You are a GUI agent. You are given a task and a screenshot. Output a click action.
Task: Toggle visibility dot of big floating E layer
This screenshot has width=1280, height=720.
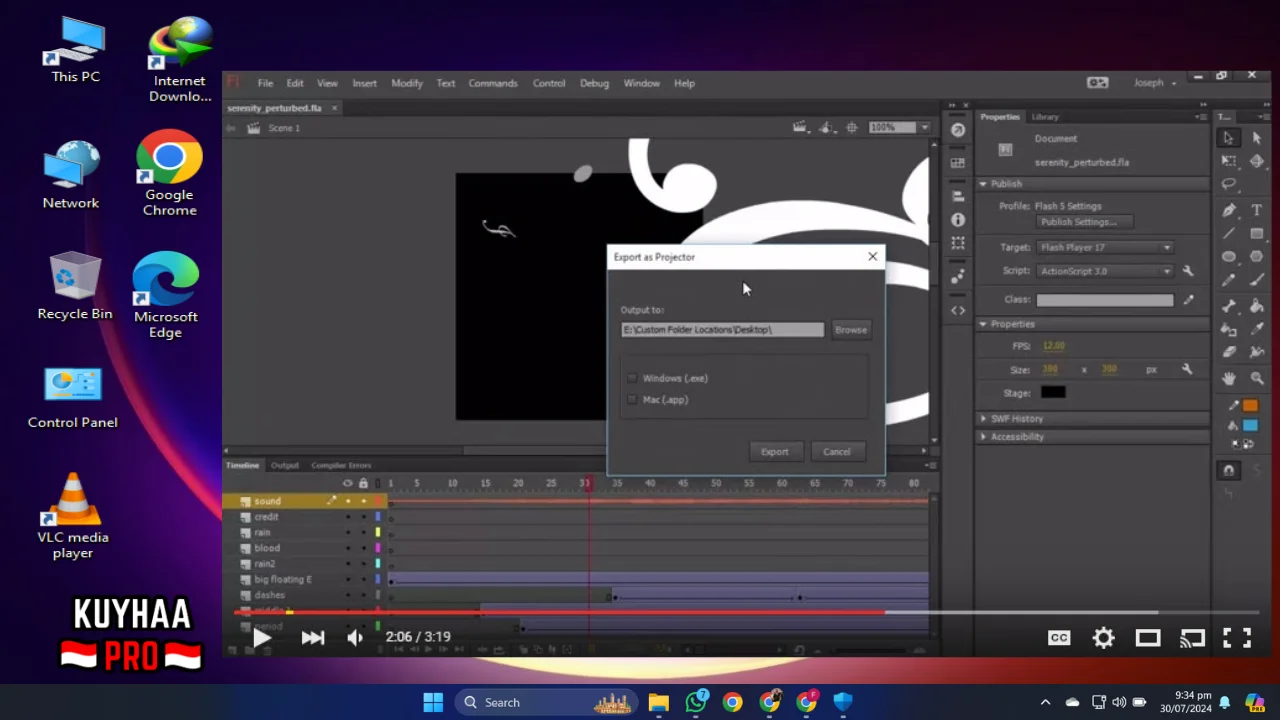click(348, 579)
